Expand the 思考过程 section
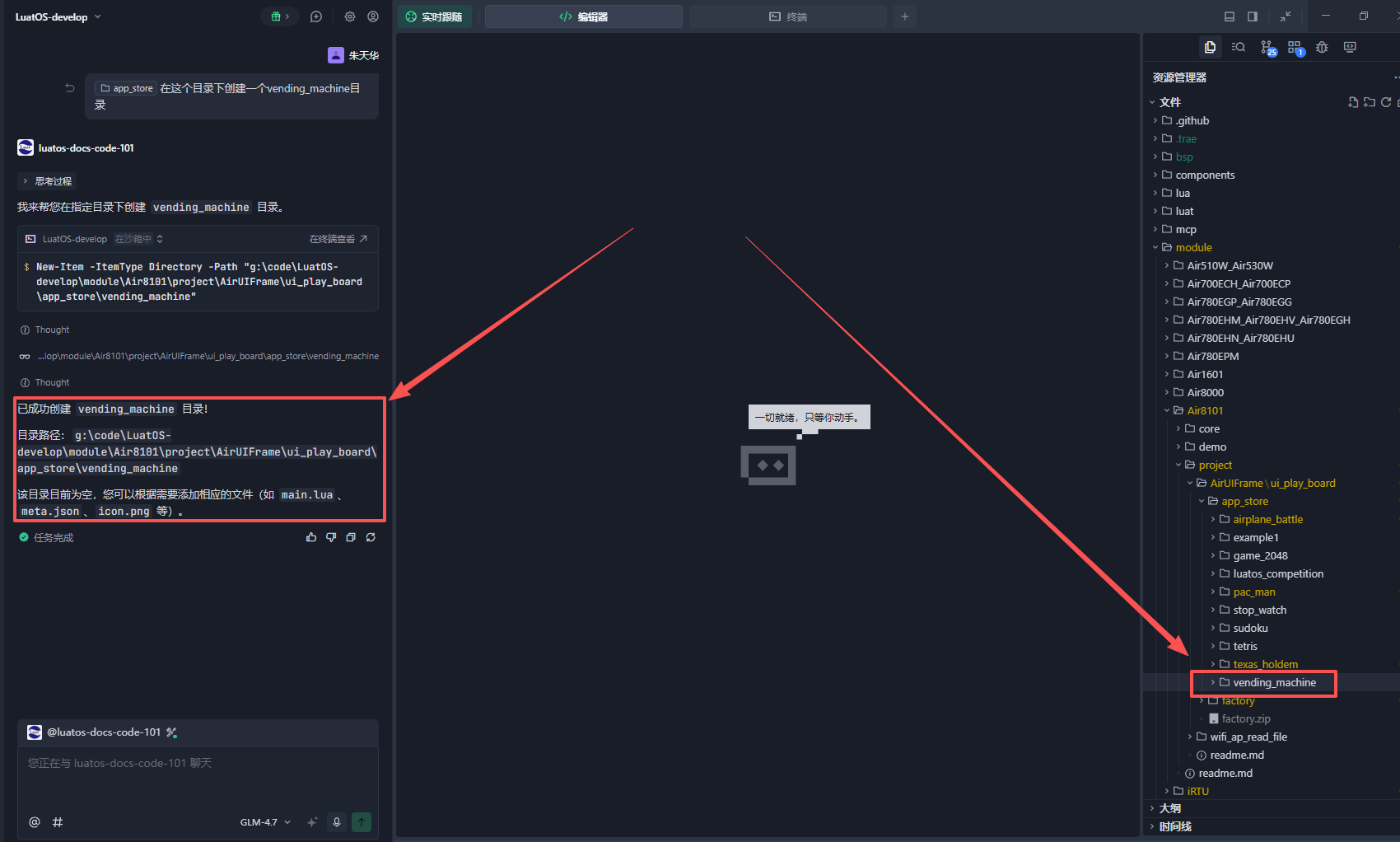1400x842 pixels. point(48,181)
